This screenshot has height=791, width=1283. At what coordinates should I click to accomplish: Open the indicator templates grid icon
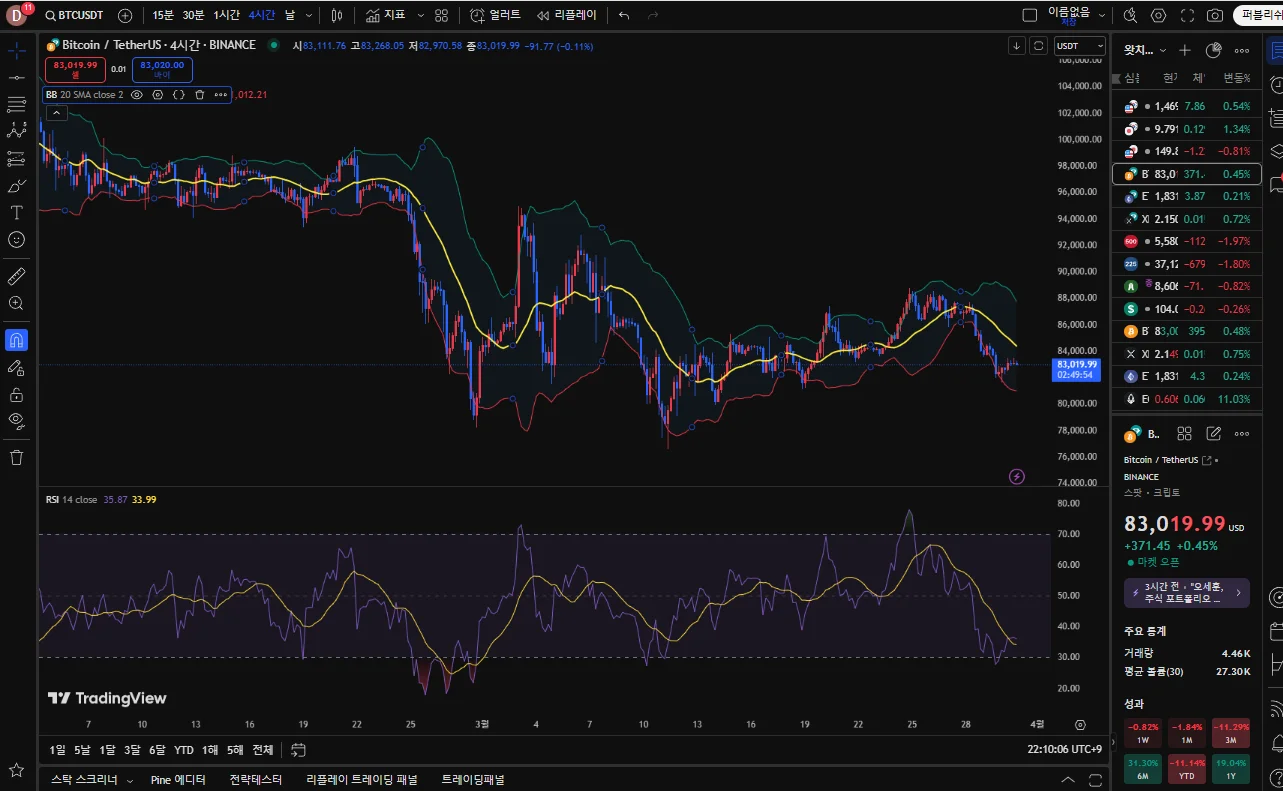[x=441, y=15]
